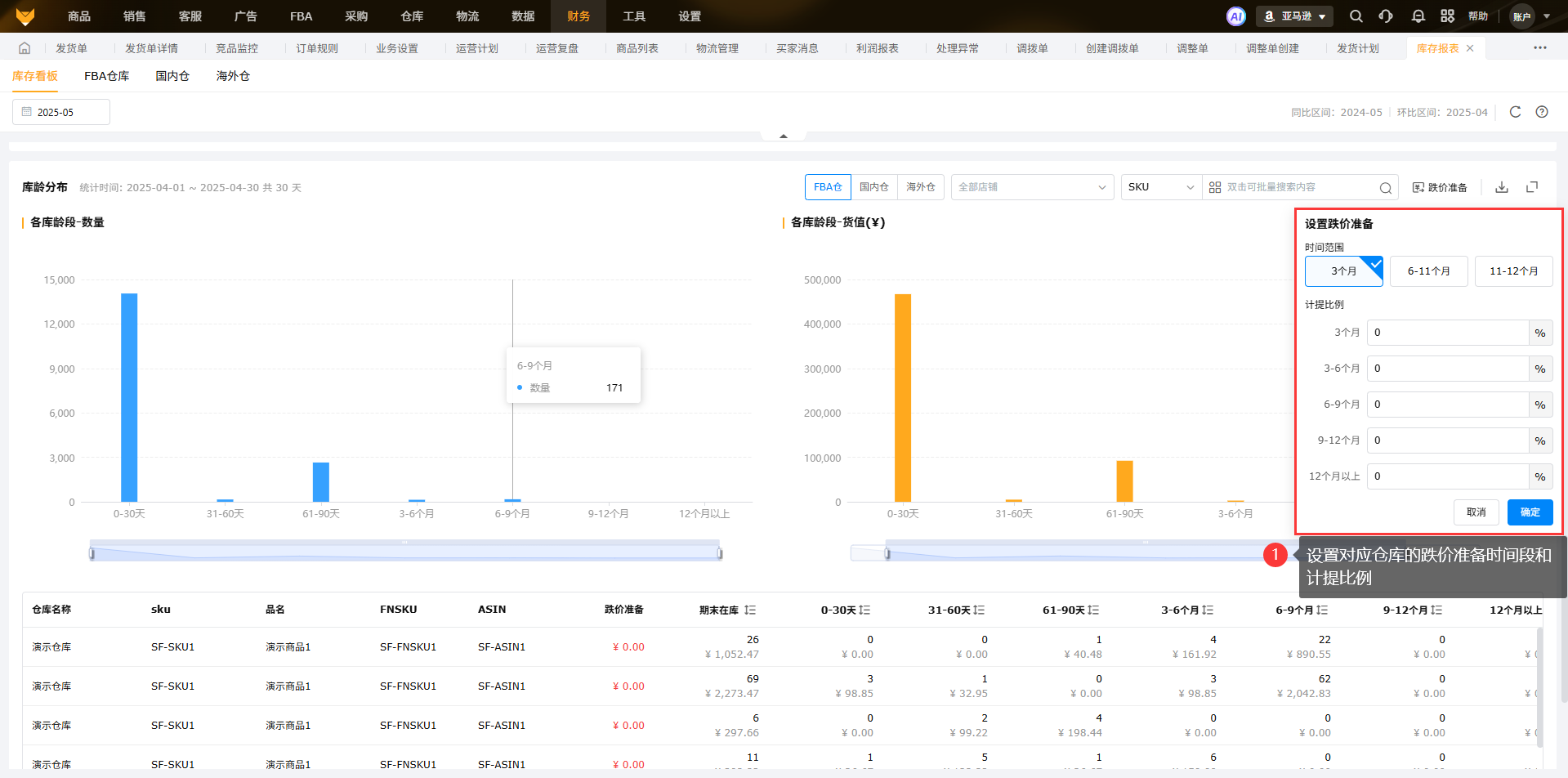Switch warehouse filter to 国内仓
Viewport: 1568px width, 778px height.
click(x=873, y=187)
